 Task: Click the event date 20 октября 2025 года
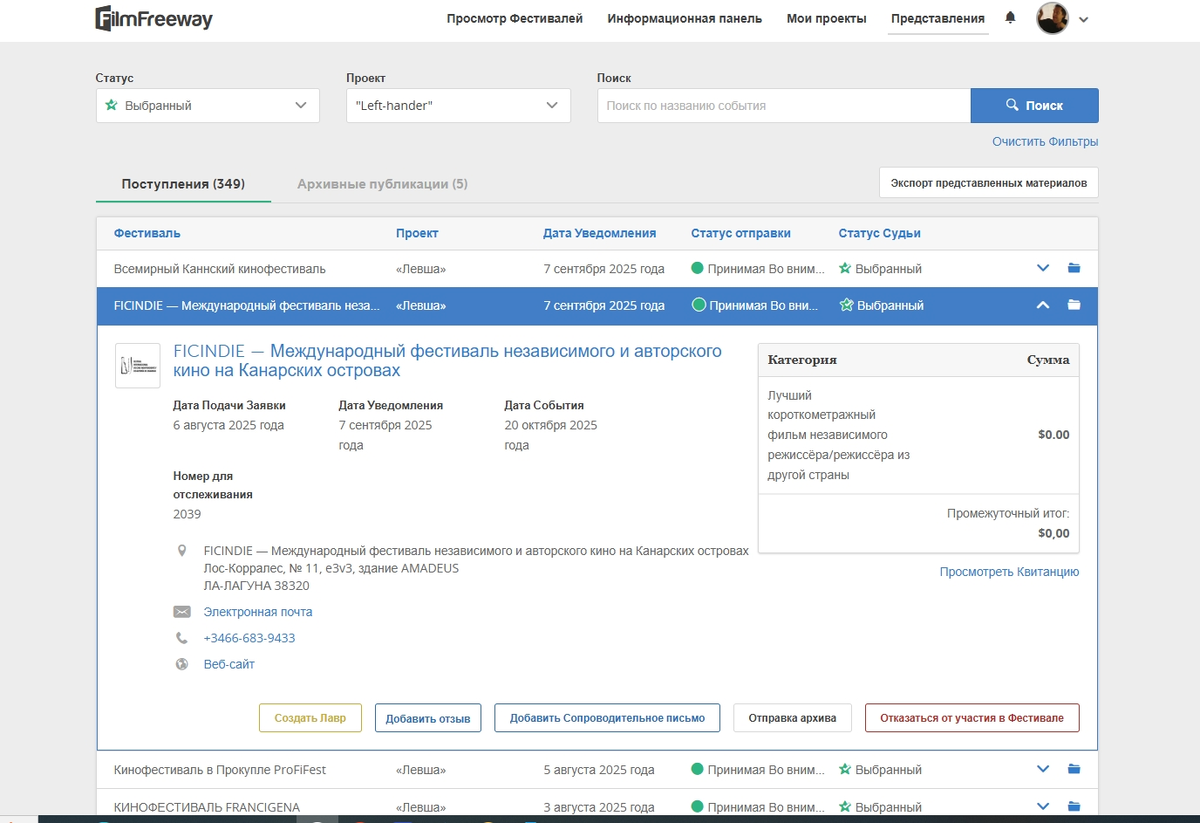click(x=551, y=435)
